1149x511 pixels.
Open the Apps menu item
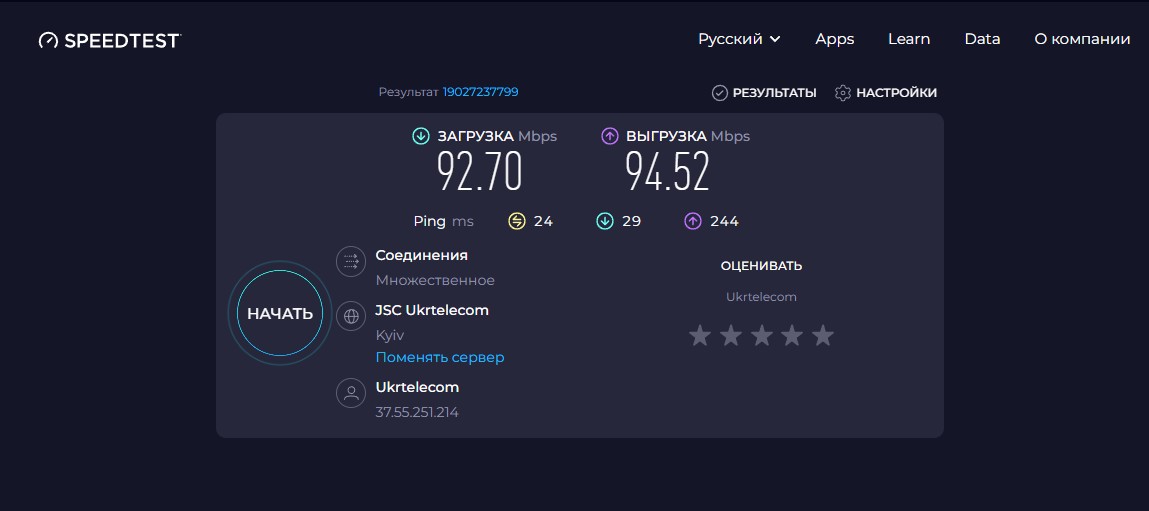[834, 39]
